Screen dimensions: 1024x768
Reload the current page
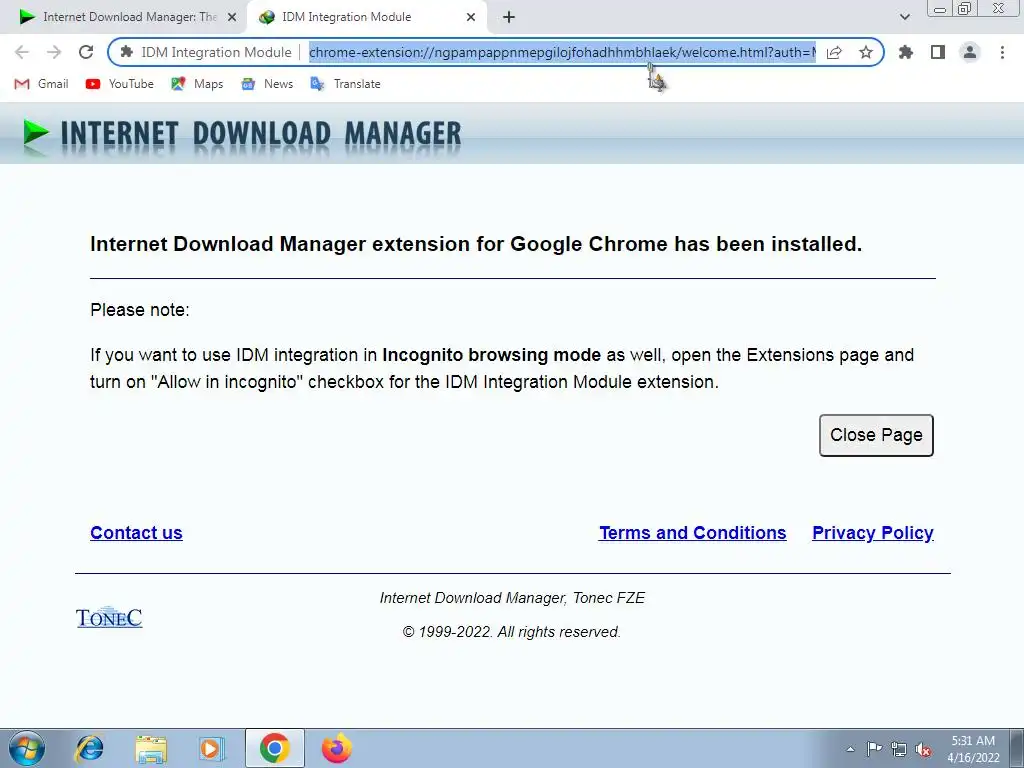point(86,52)
